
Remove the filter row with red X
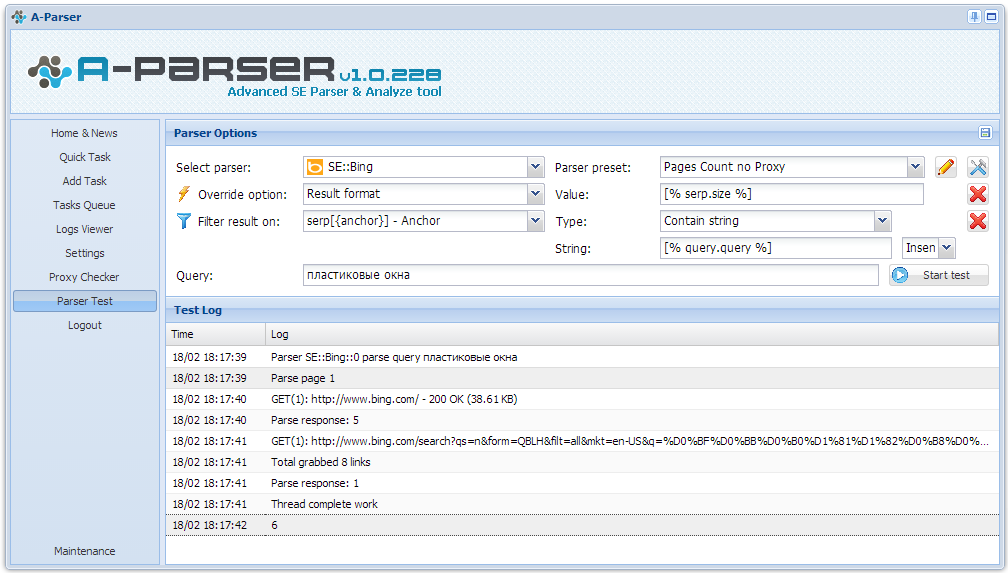[x=978, y=221]
